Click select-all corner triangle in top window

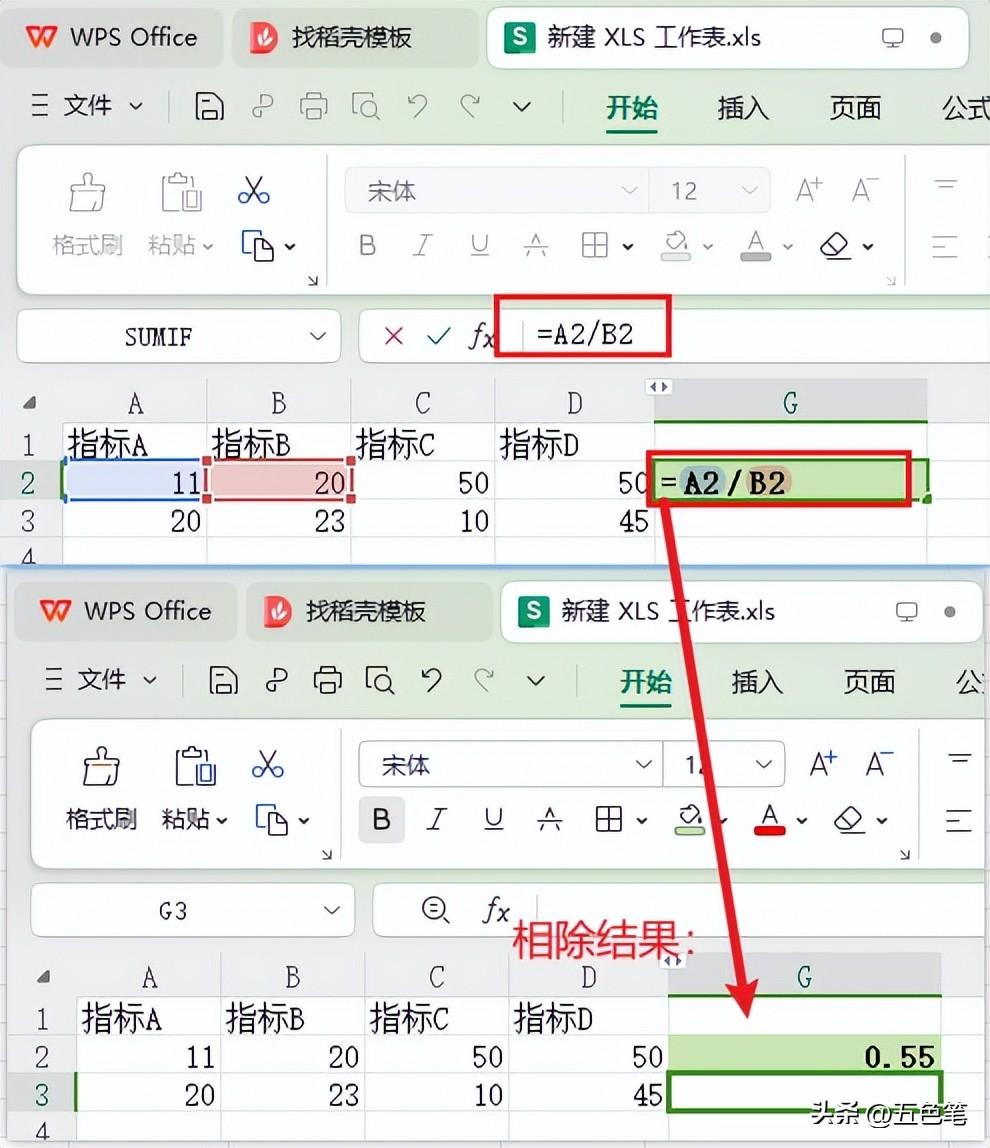point(29,402)
